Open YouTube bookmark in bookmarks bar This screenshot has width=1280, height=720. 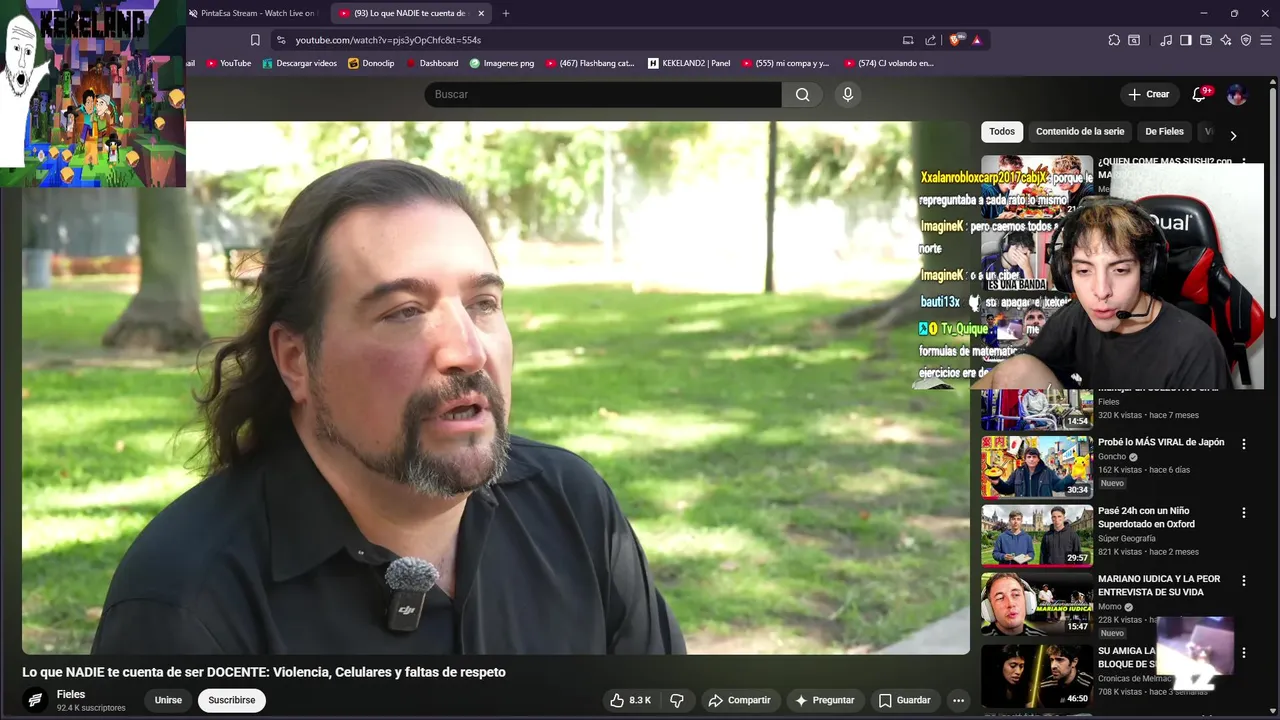click(229, 63)
